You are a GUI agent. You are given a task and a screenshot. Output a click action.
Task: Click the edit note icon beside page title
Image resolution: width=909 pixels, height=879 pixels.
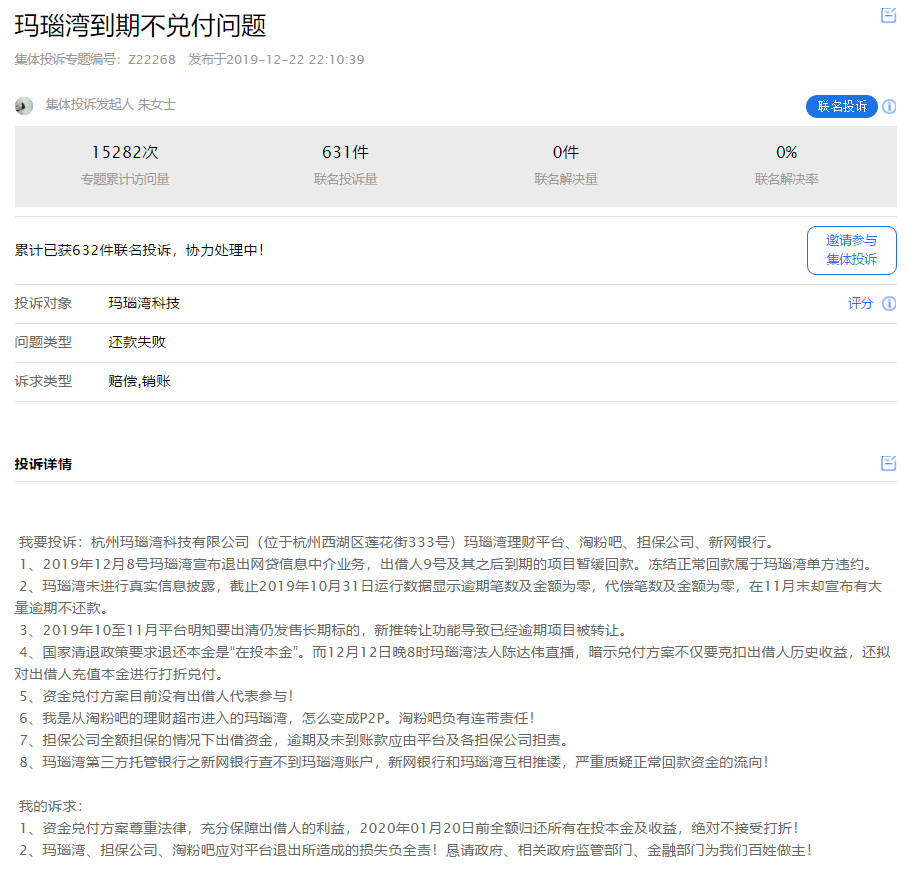[x=888, y=15]
